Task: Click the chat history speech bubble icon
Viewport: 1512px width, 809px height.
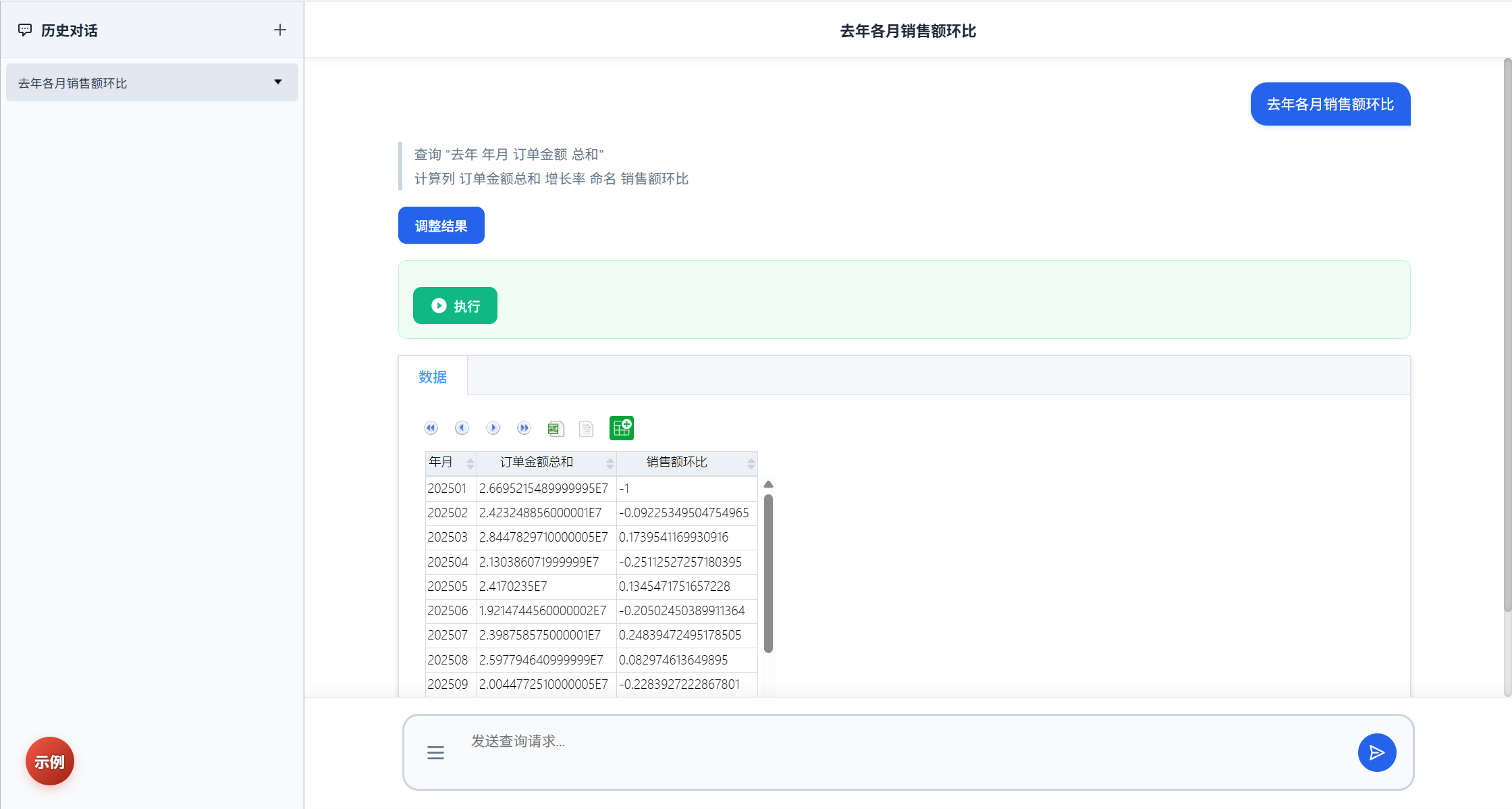Action: pyautogui.click(x=25, y=30)
